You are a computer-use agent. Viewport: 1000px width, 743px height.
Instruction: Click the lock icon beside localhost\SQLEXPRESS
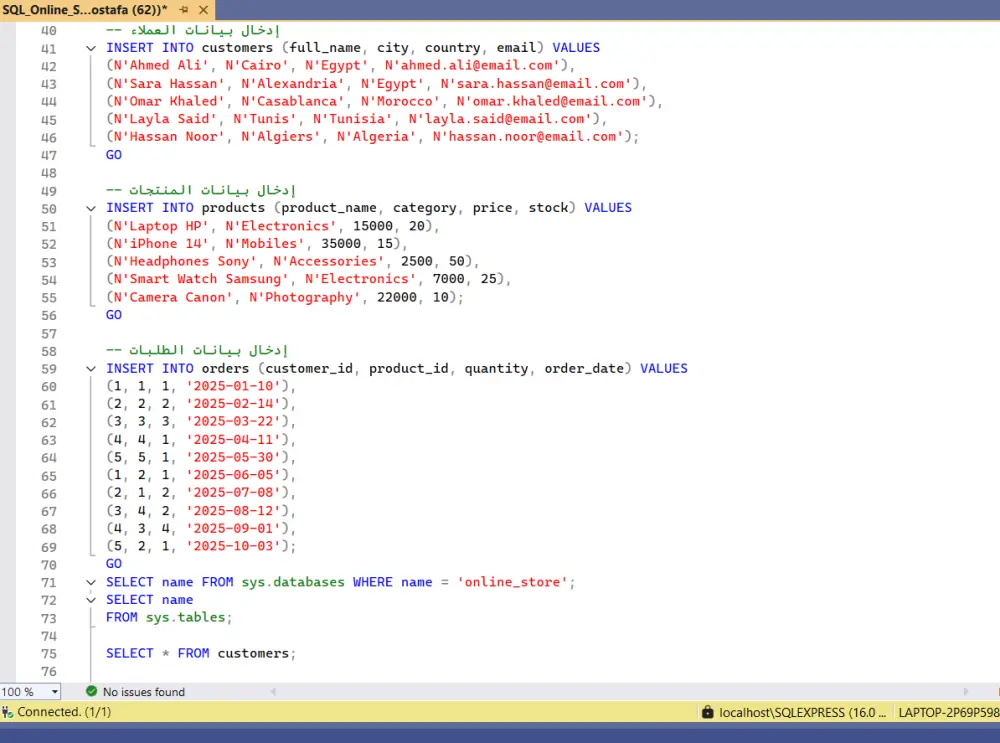click(x=710, y=712)
